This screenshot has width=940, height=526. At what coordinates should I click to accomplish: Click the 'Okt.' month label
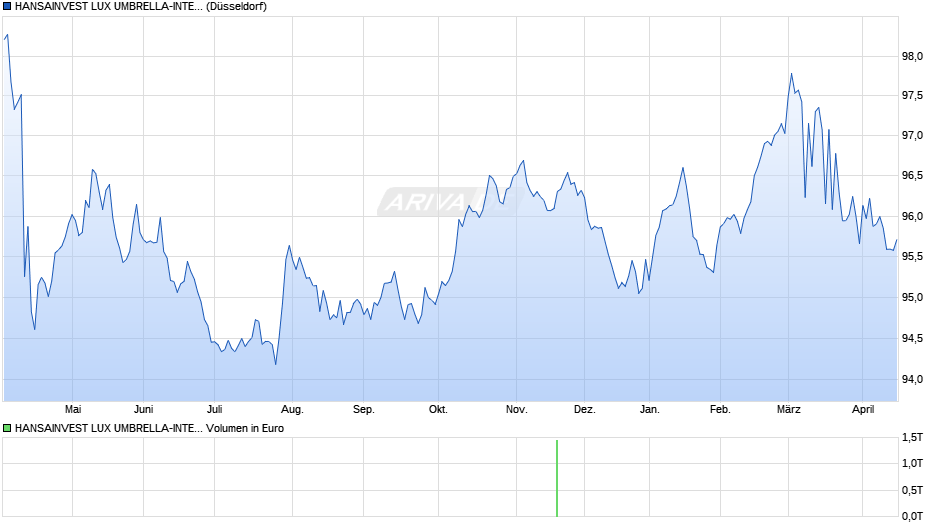point(438,409)
